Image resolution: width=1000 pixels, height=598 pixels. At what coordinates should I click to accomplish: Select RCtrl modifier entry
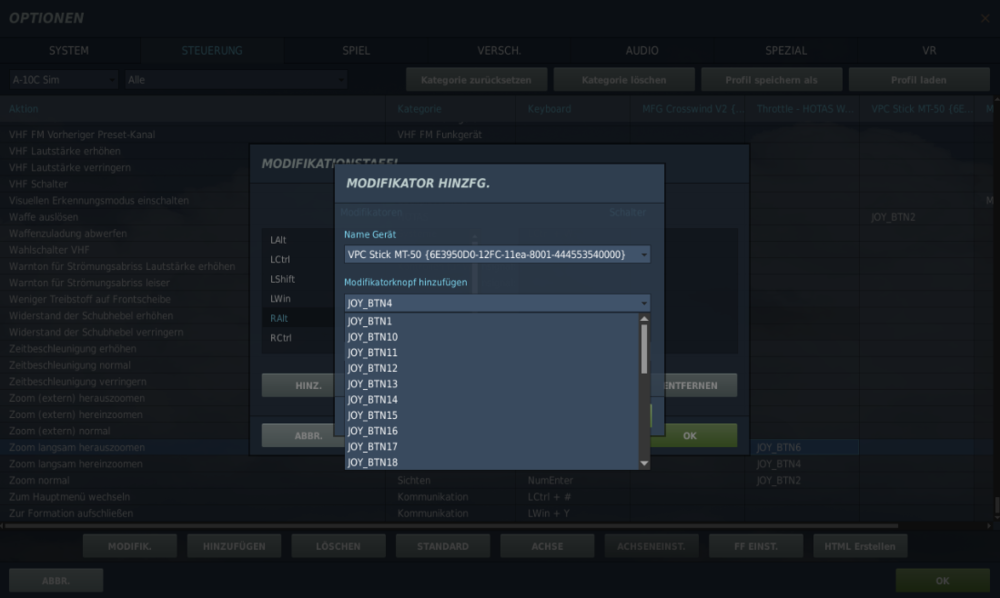point(281,338)
